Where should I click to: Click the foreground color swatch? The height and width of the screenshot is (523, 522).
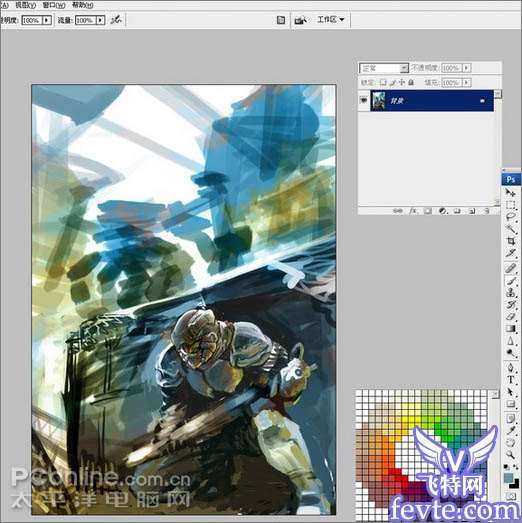click(x=509, y=478)
